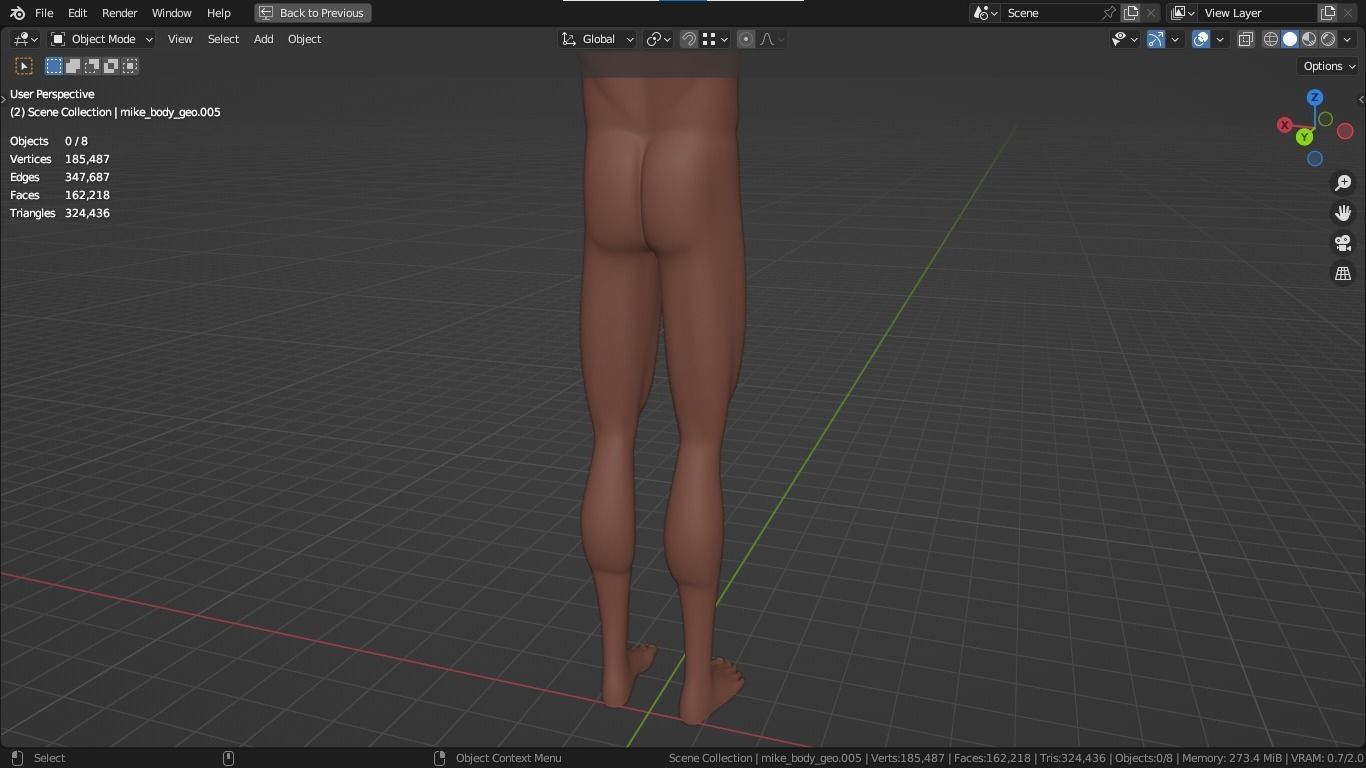
Task: Open the shading options dropdown
Action: (1348, 39)
